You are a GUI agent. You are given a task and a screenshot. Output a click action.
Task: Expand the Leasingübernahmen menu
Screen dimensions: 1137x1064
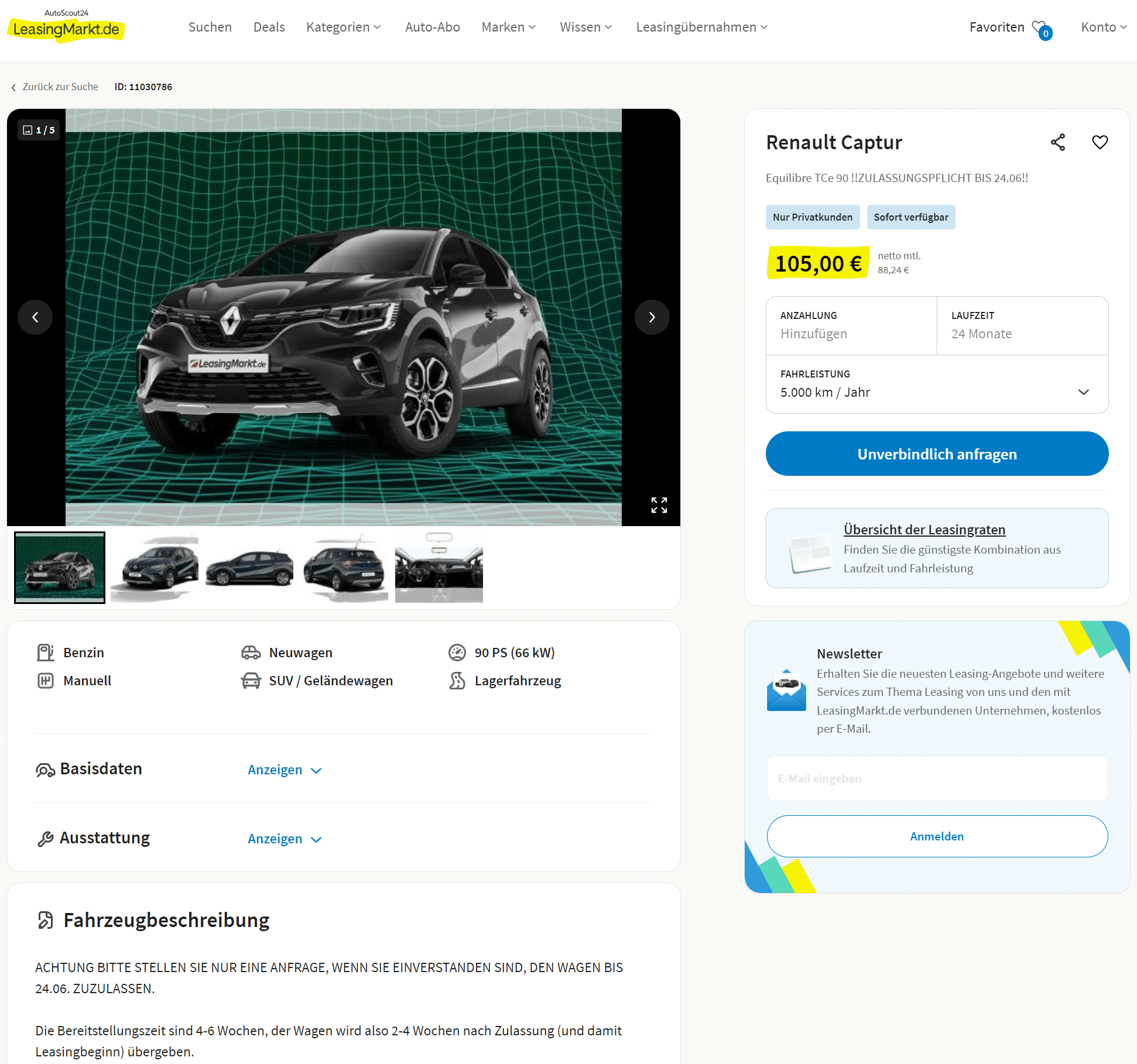[x=702, y=28]
